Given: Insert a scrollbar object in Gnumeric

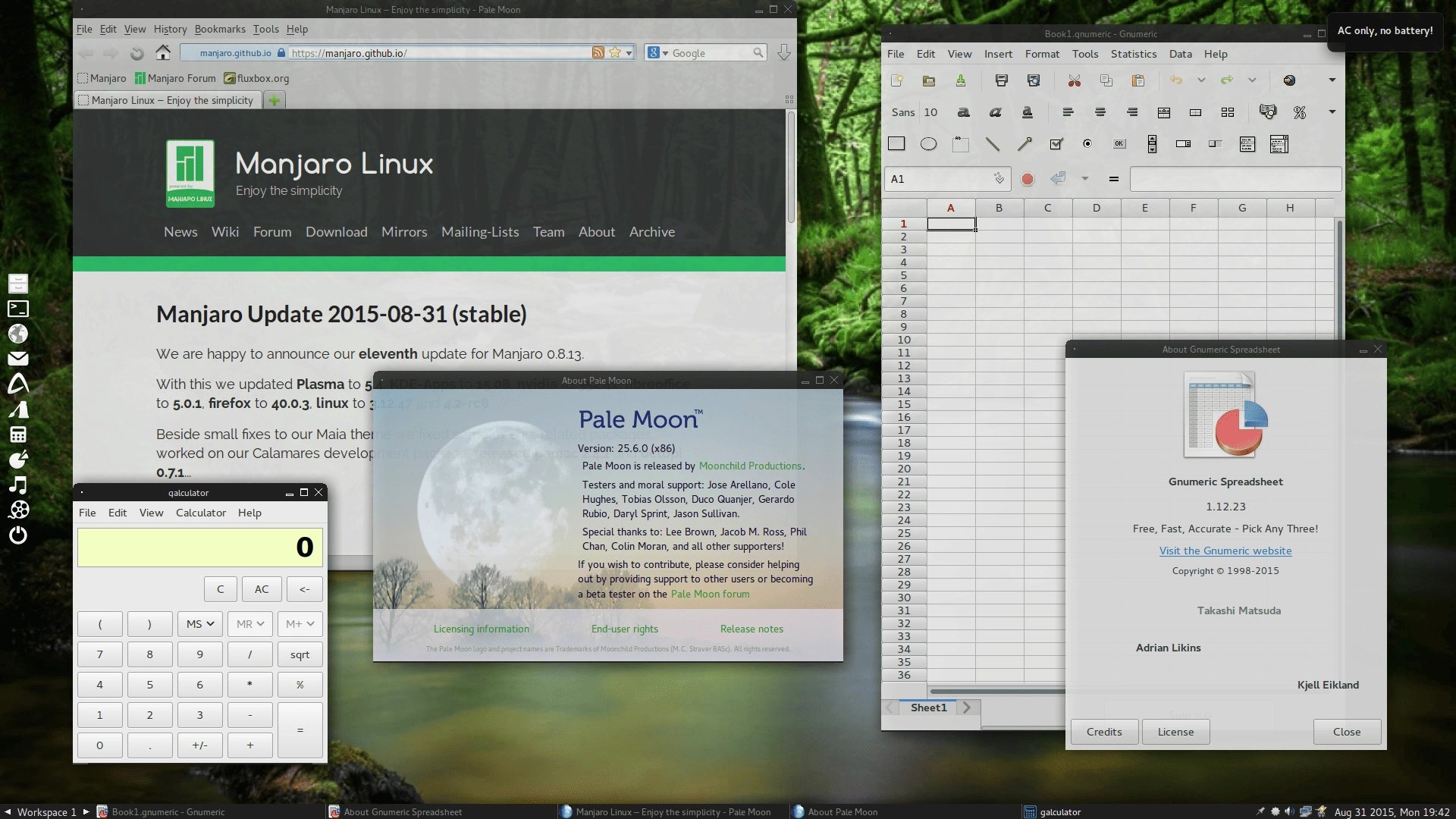Looking at the screenshot, I should coord(1152,144).
